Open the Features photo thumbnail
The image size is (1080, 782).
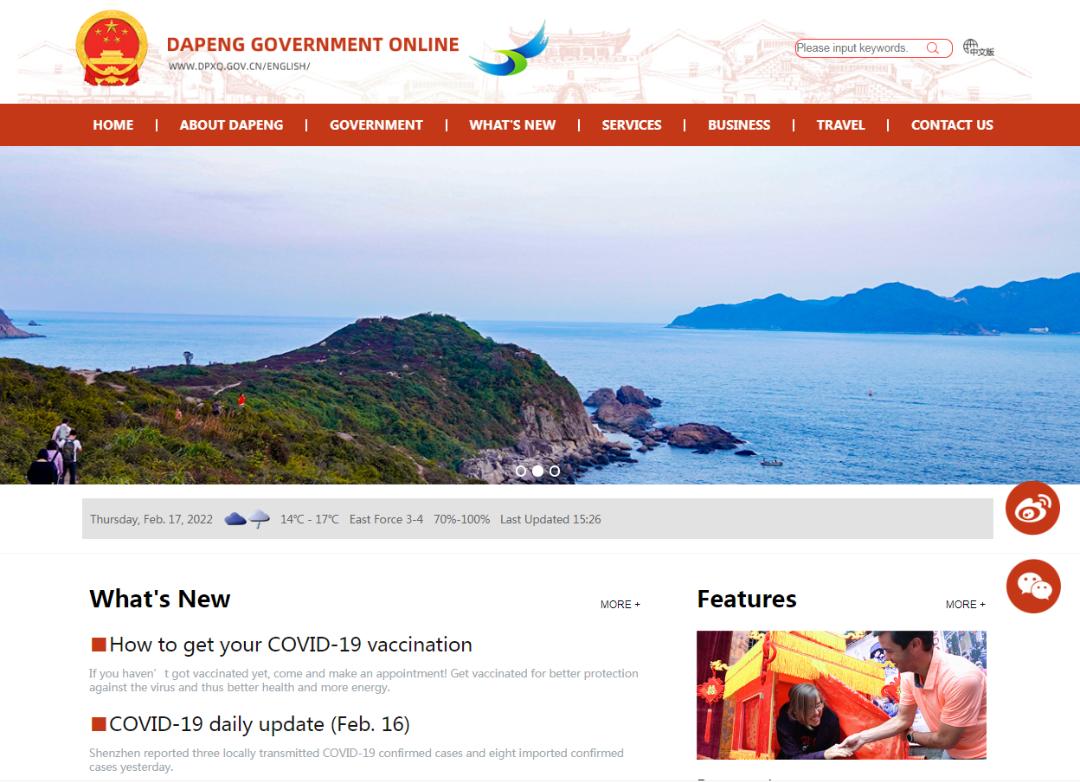(841, 694)
